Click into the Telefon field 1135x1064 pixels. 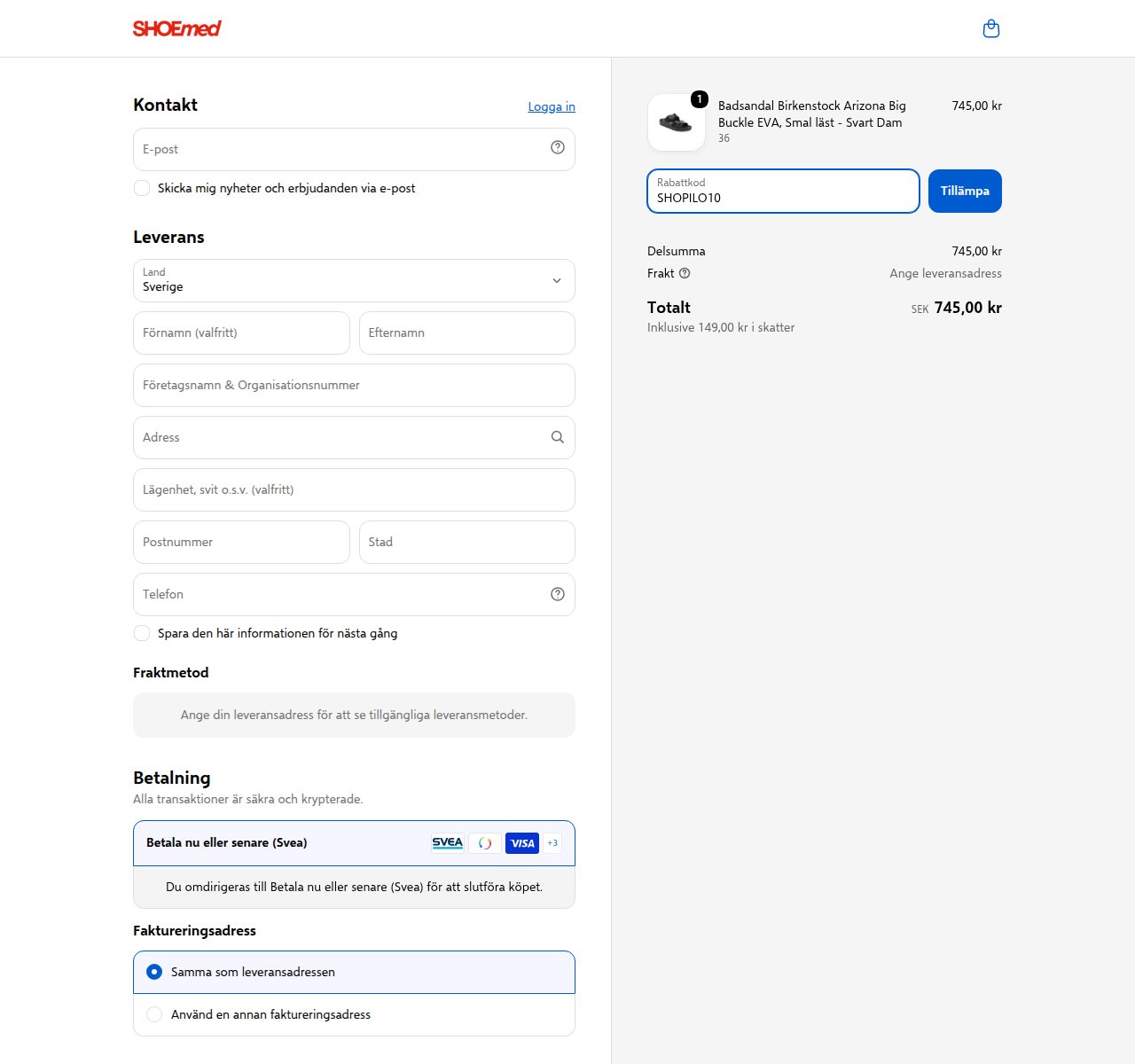pos(354,594)
